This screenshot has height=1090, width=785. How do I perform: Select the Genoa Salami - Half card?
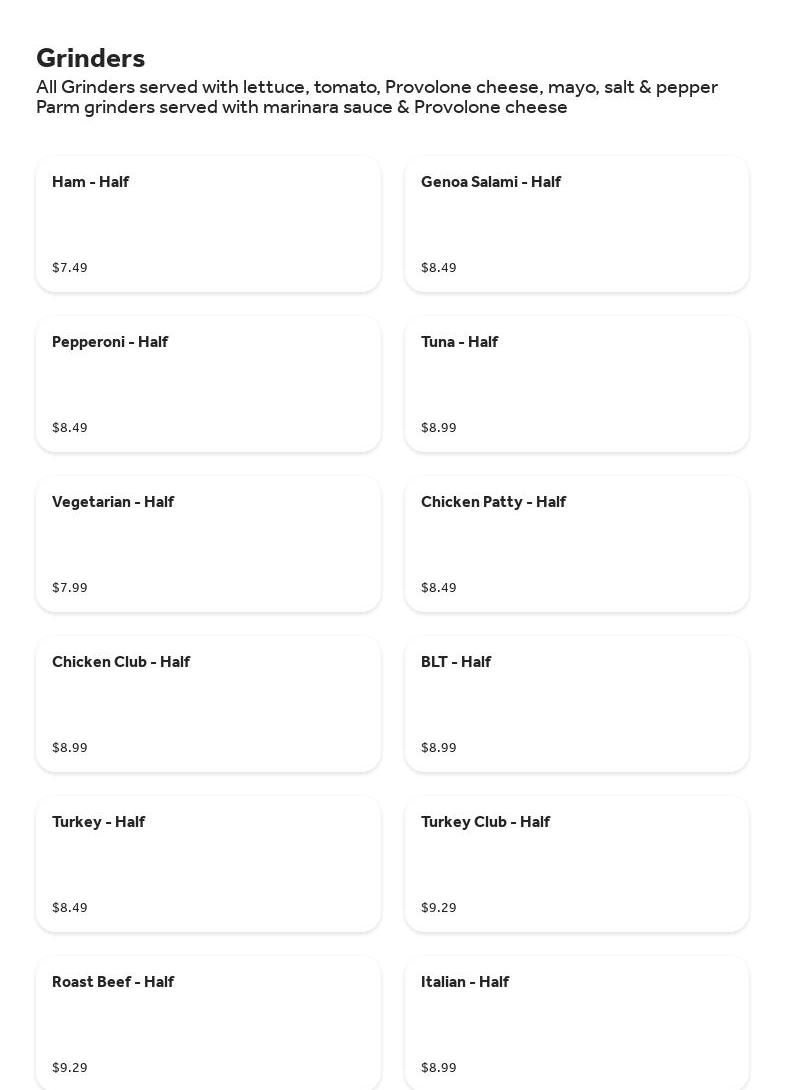tap(576, 223)
